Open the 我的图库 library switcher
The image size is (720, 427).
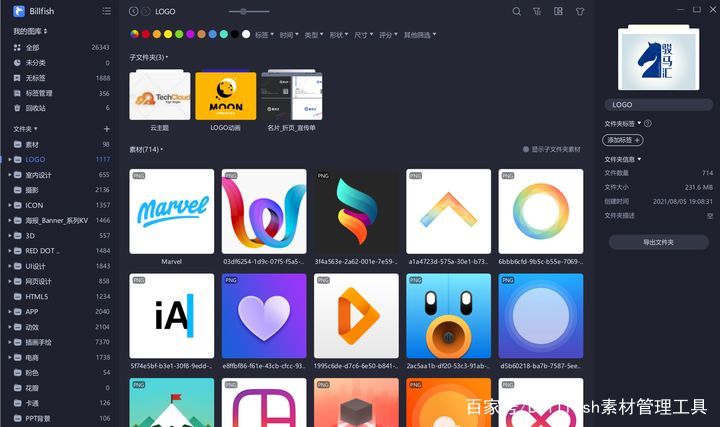(30, 31)
